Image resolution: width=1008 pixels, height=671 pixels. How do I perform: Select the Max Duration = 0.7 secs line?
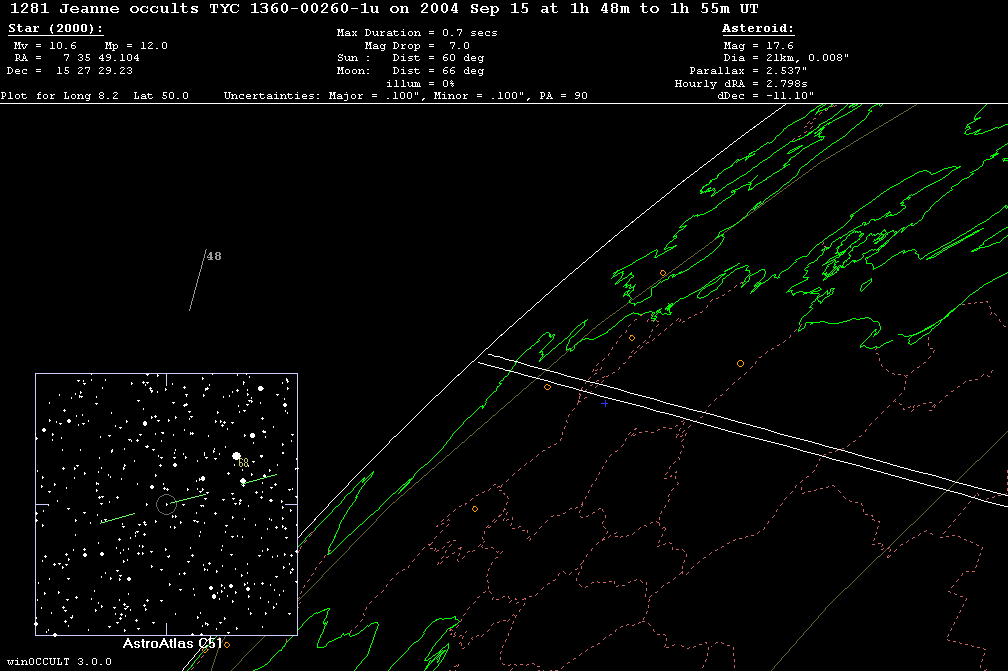pos(416,33)
